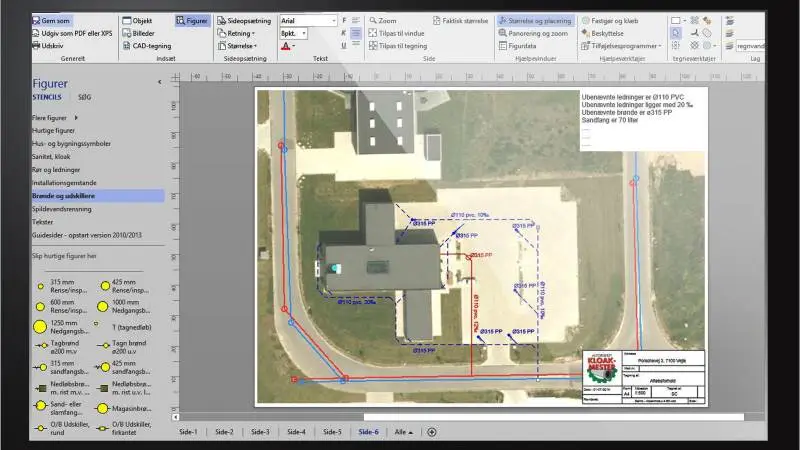
Task: Switch to the Side-2 tab
Action: point(224,432)
